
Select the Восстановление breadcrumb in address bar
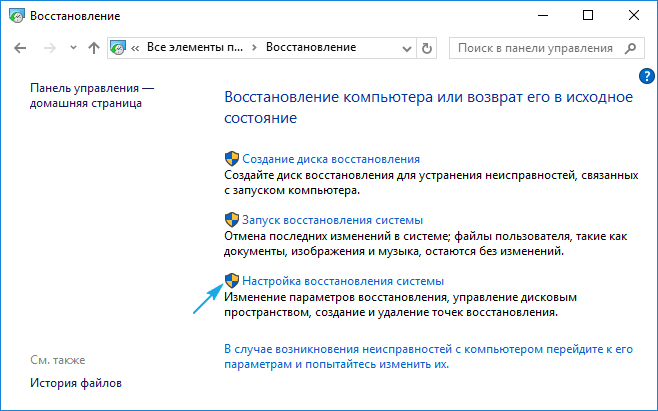[309, 48]
